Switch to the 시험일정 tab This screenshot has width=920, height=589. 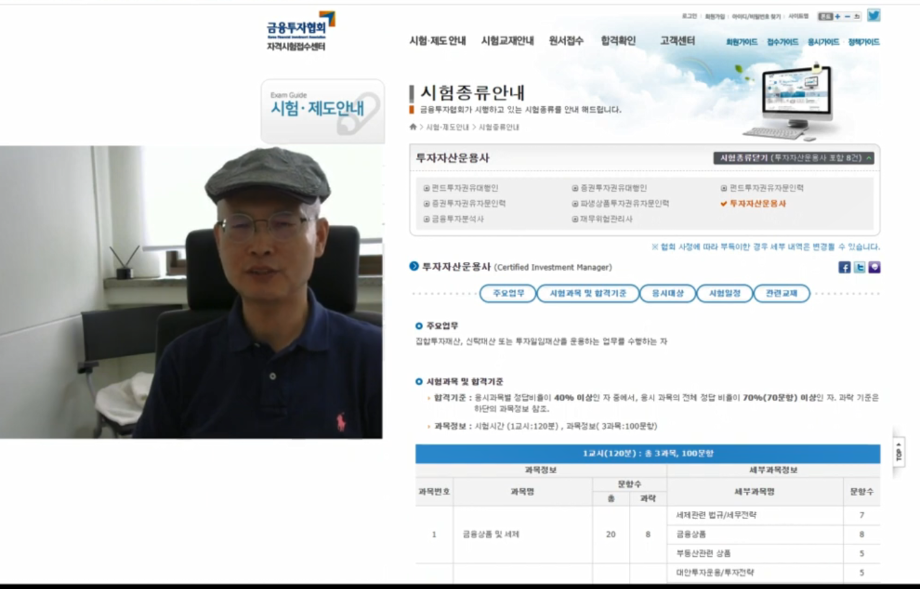(x=723, y=294)
